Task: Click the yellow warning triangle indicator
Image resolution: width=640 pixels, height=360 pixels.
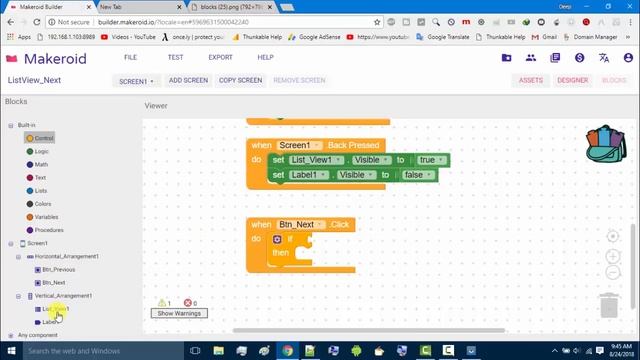Action: pos(162,303)
